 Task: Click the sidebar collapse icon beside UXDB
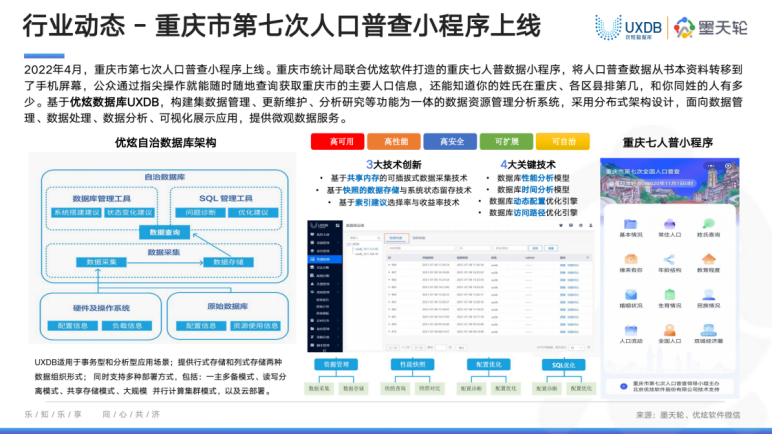point(337,225)
